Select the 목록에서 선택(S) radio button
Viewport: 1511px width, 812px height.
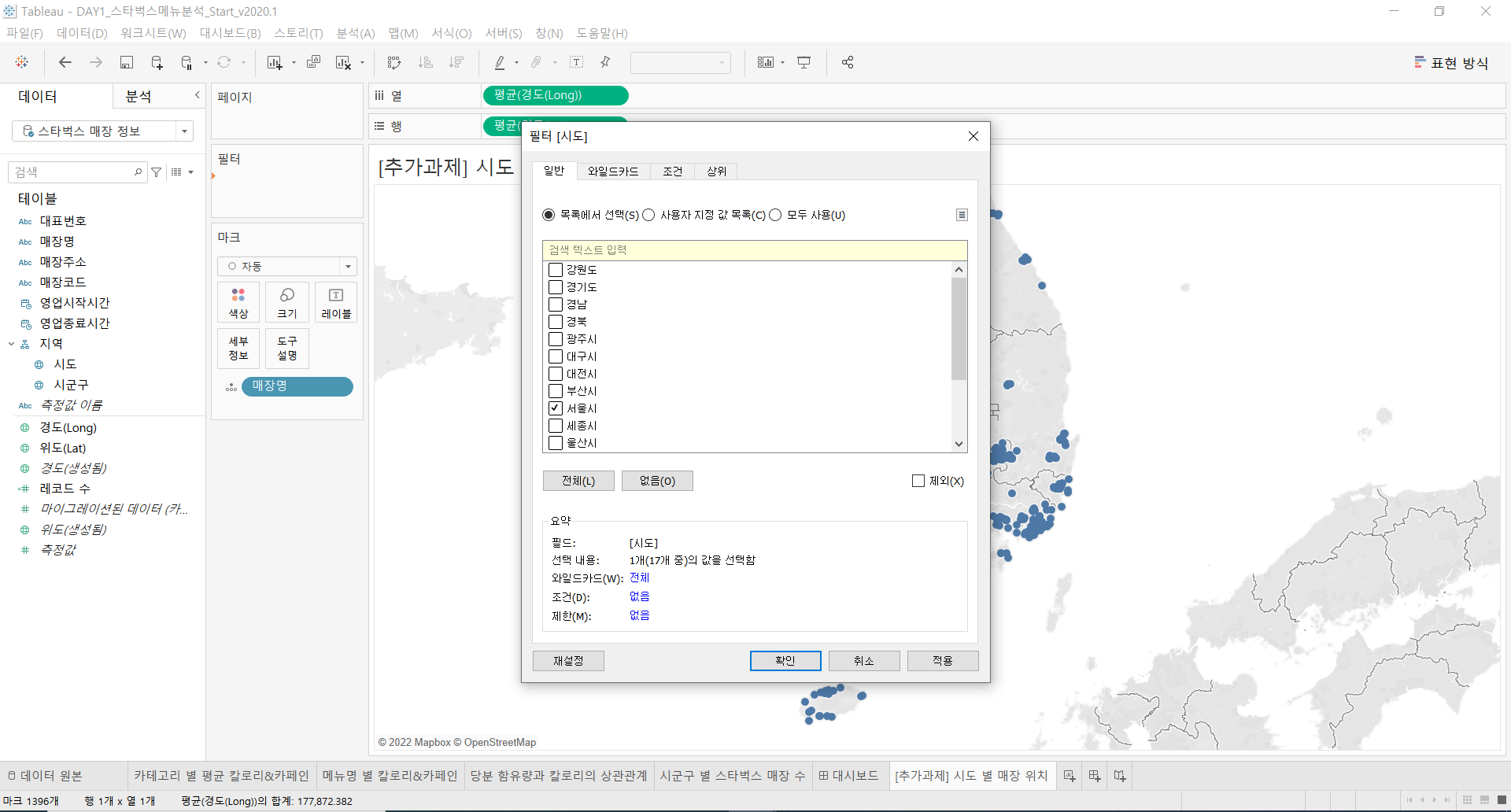(x=549, y=215)
